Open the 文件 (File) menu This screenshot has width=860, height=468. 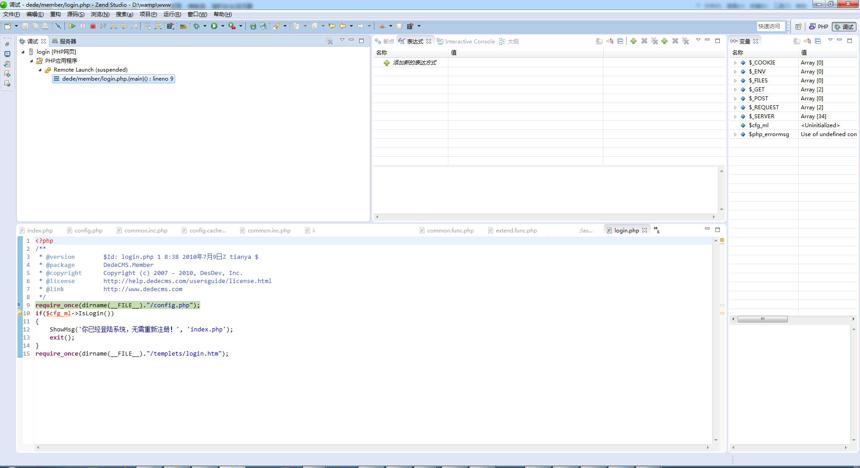coord(11,14)
